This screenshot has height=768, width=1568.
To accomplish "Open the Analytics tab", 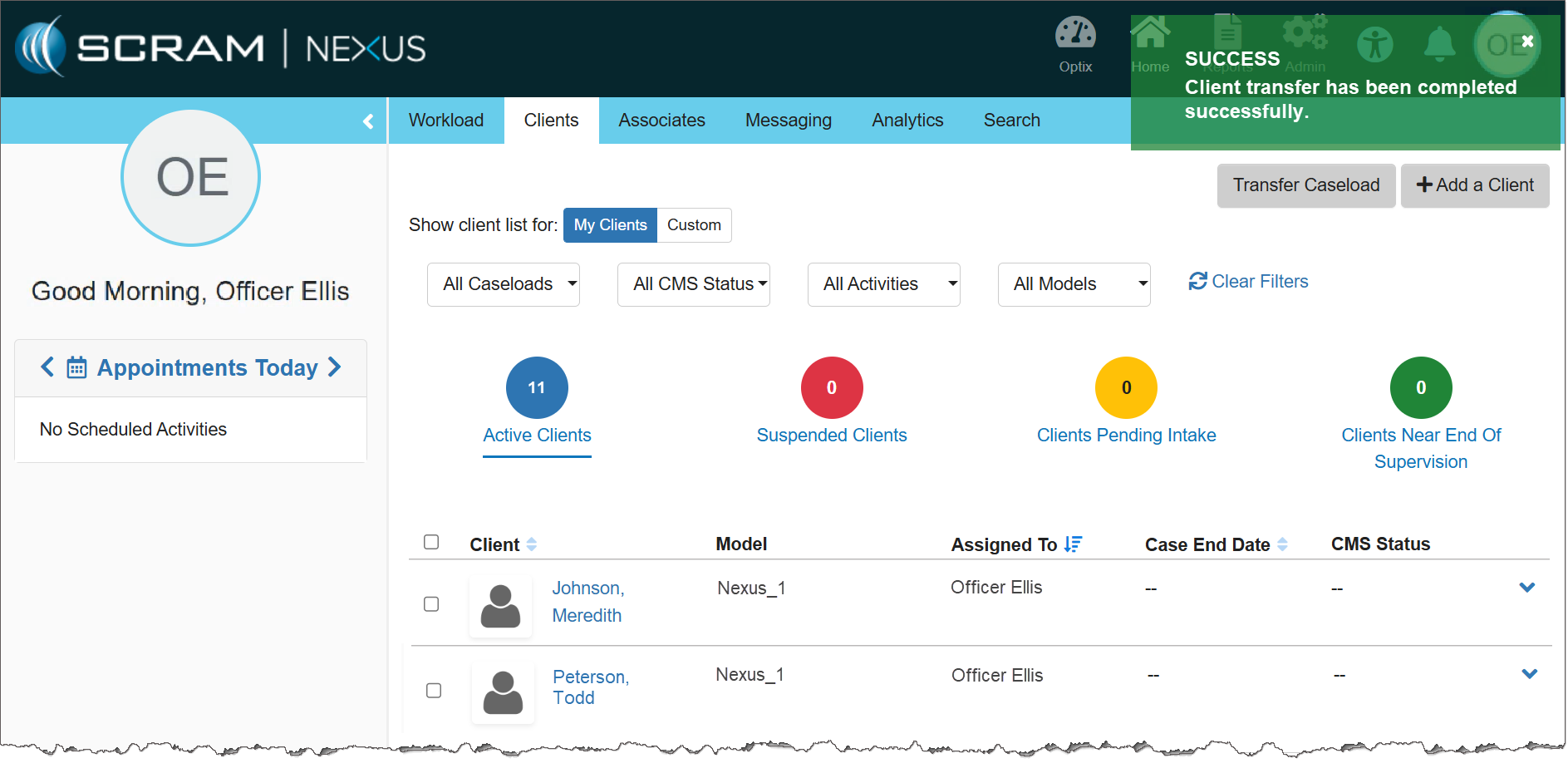I will (x=907, y=121).
